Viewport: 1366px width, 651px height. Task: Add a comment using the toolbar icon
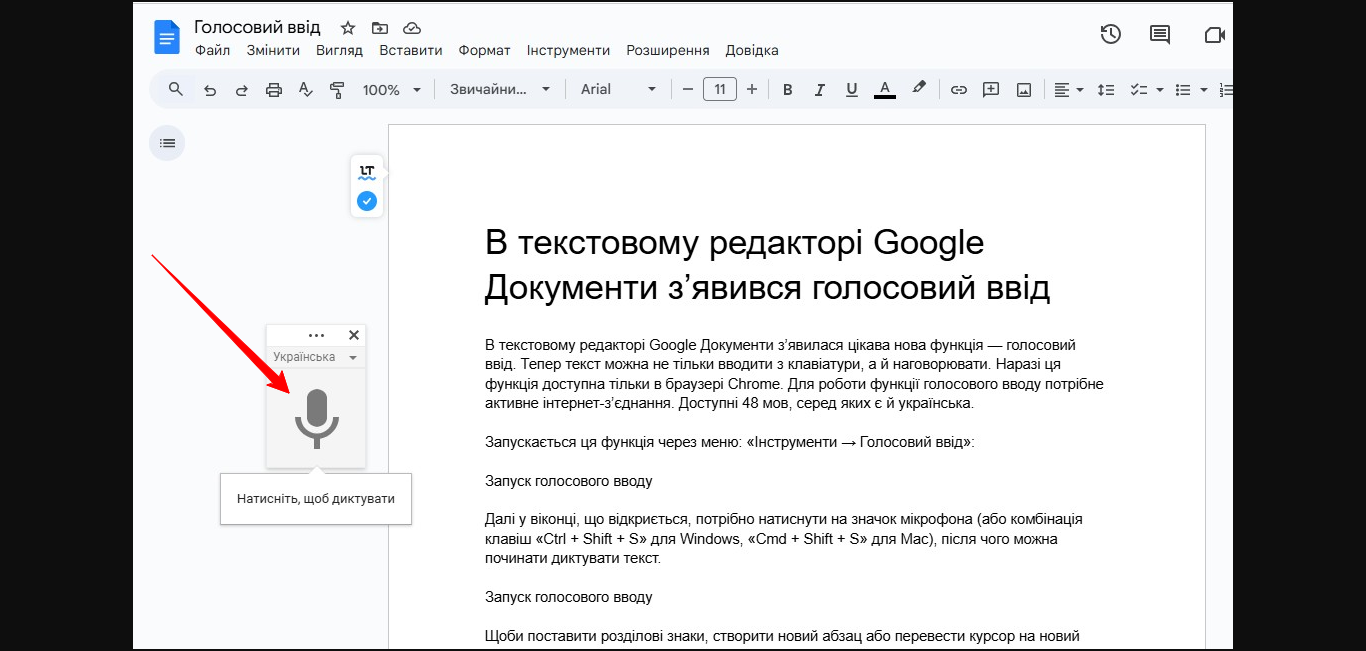(991, 90)
